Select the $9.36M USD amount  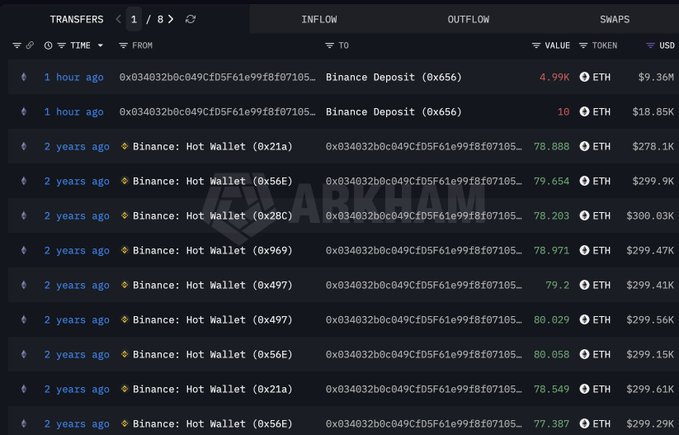point(656,77)
